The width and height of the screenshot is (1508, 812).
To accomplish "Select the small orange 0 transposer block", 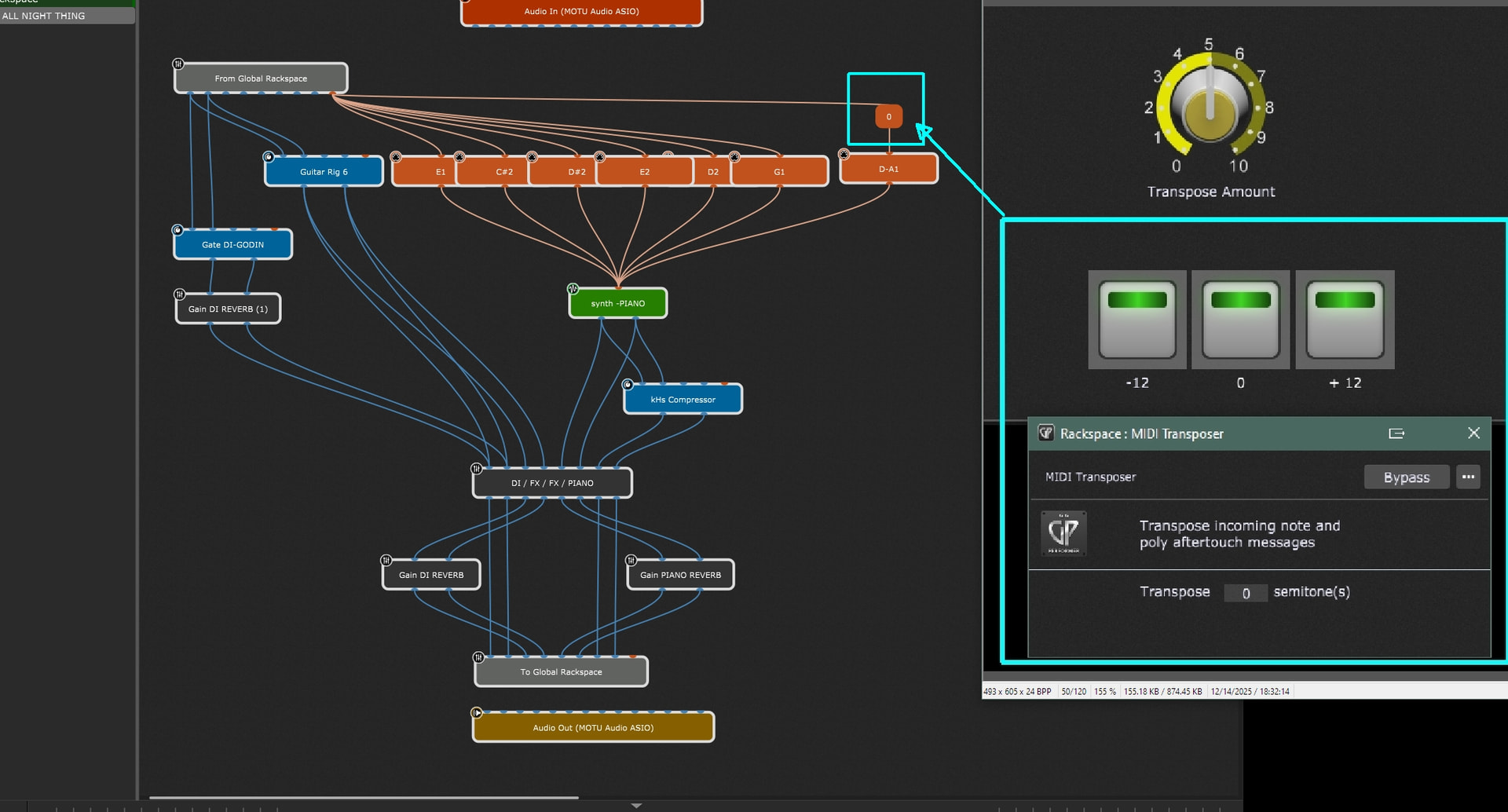I will tap(888, 117).
